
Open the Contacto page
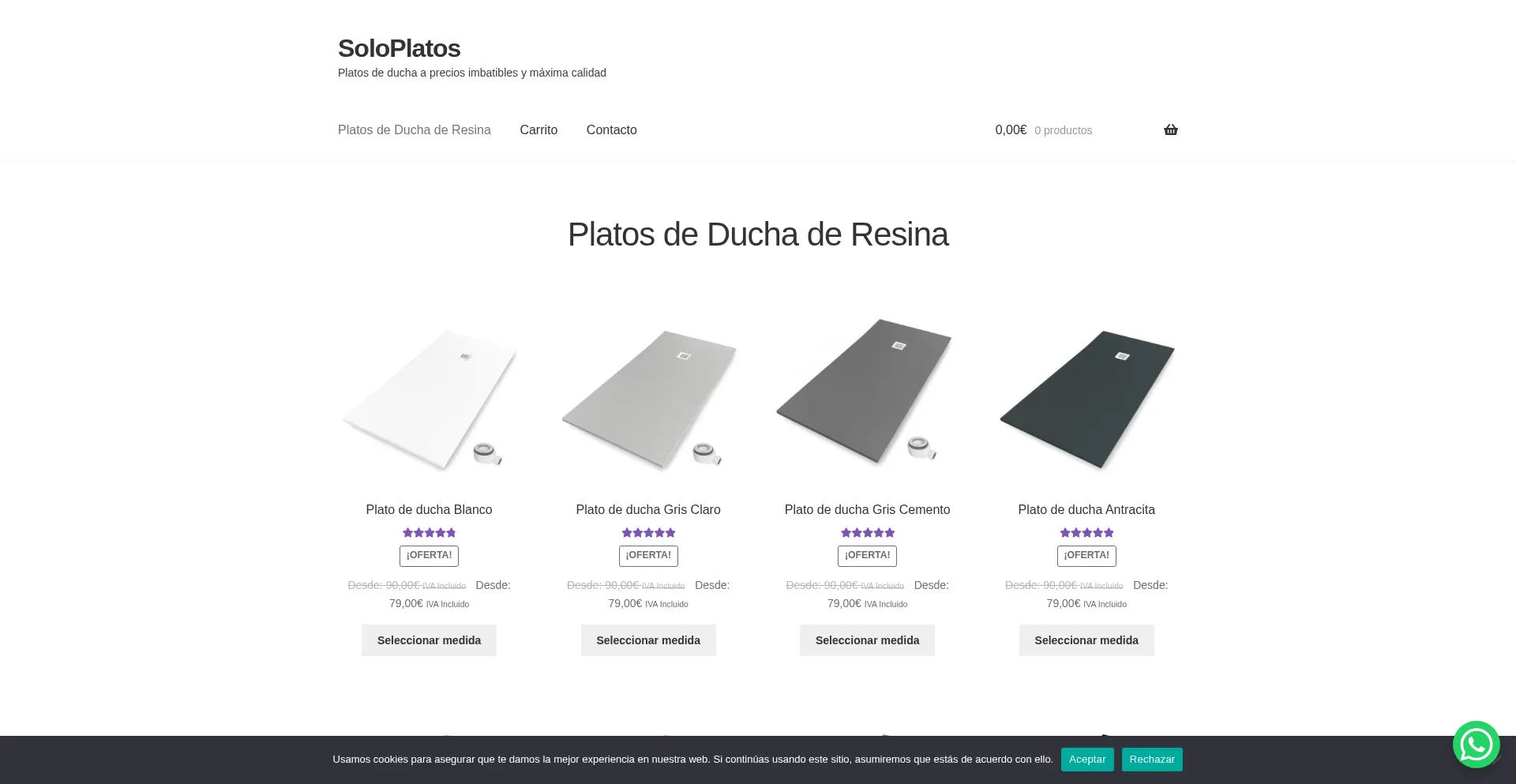pyautogui.click(x=611, y=130)
